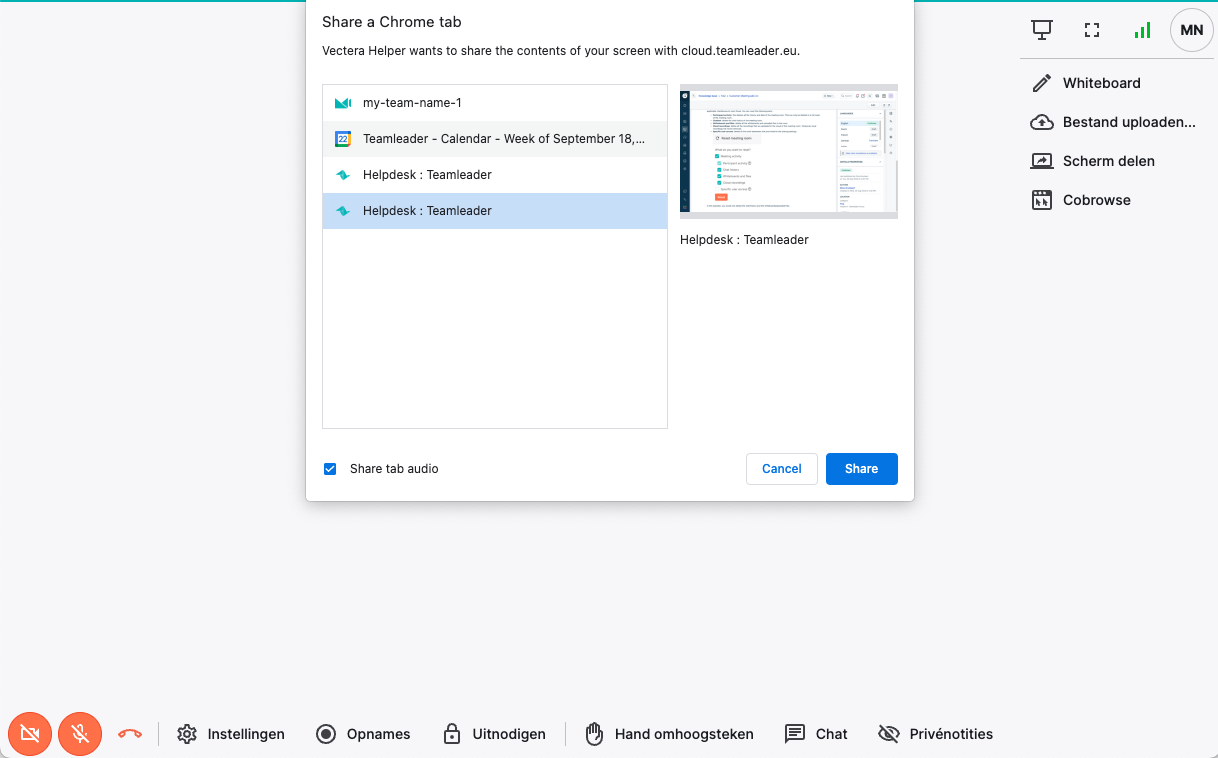The width and height of the screenshot is (1218, 758).
Task: Click the tab preview thumbnail
Action: 789,152
